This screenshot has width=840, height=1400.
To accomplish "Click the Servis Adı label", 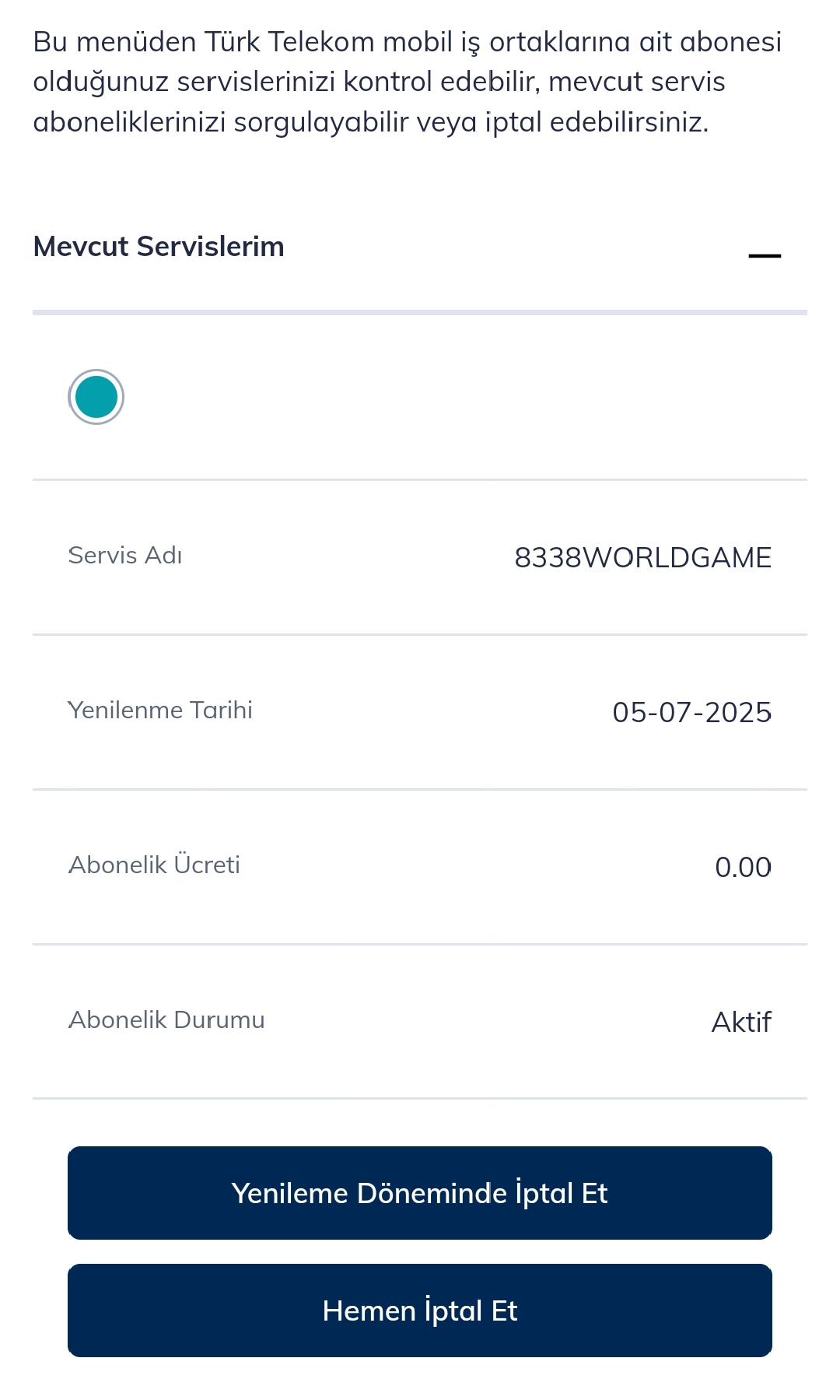I will tap(125, 556).
